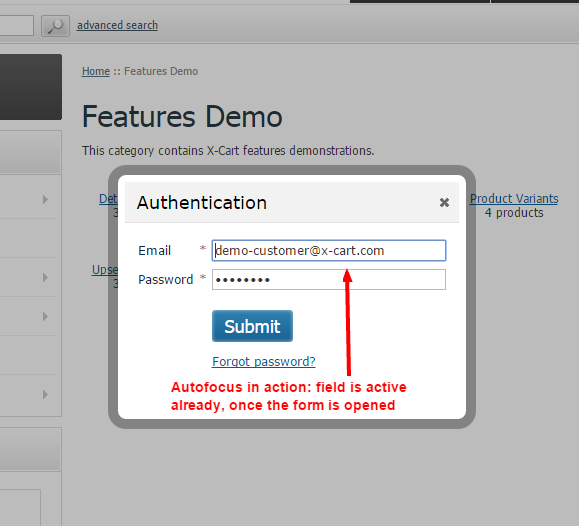Screen dimensions: 579x526
Task: Open the advanced search link
Action: [x=117, y=25]
